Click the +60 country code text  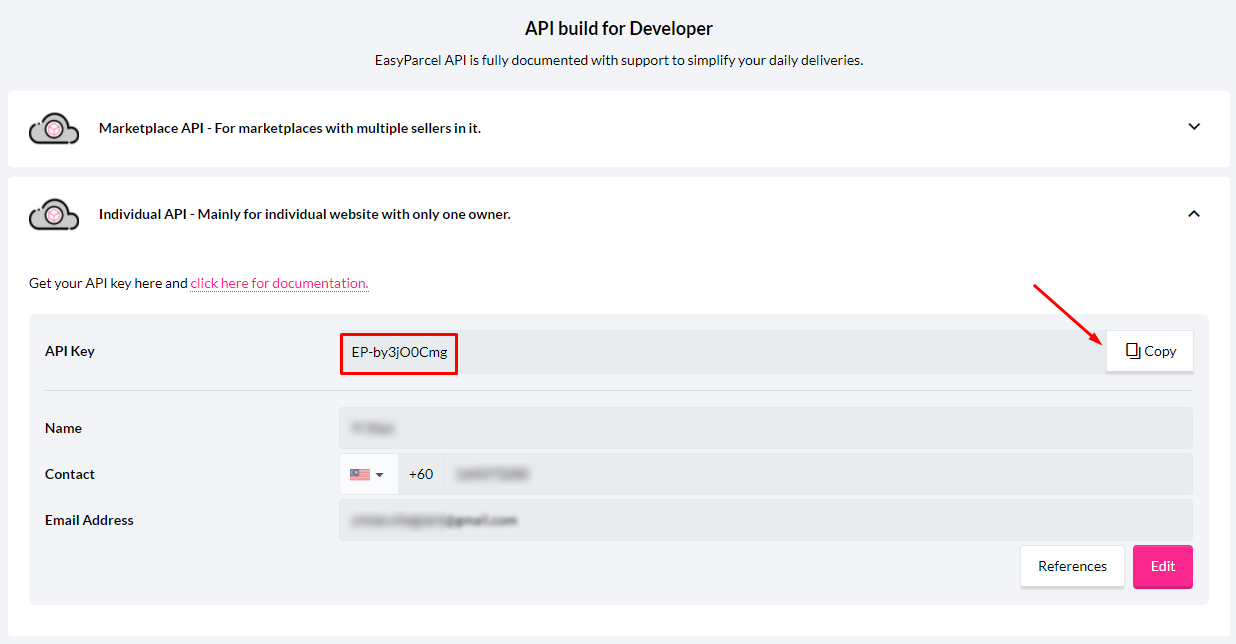[x=421, y=474]
